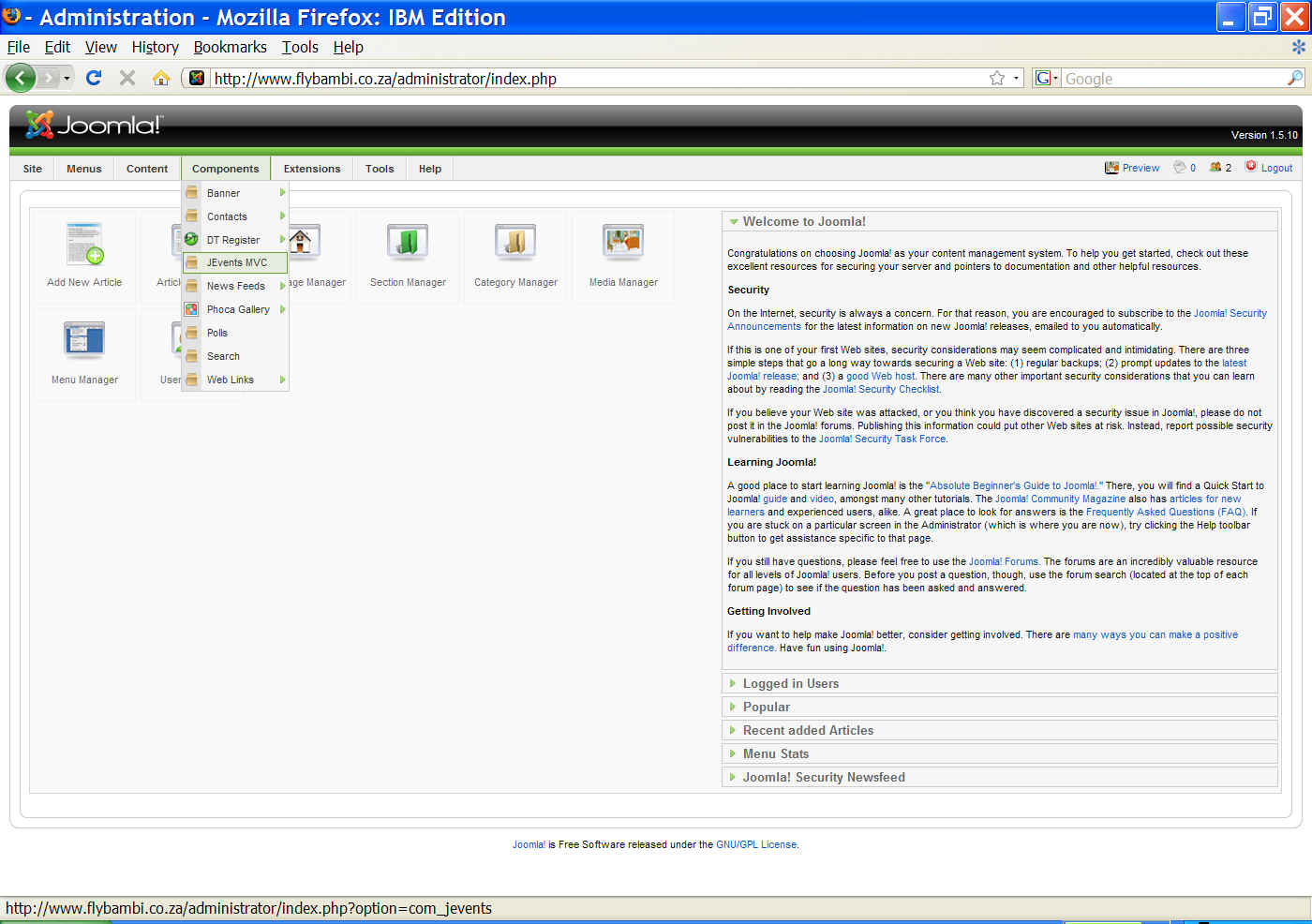The image size is (1312, 924).
Task: Click the browser back arrow button
Action: [x=21, y=78]
